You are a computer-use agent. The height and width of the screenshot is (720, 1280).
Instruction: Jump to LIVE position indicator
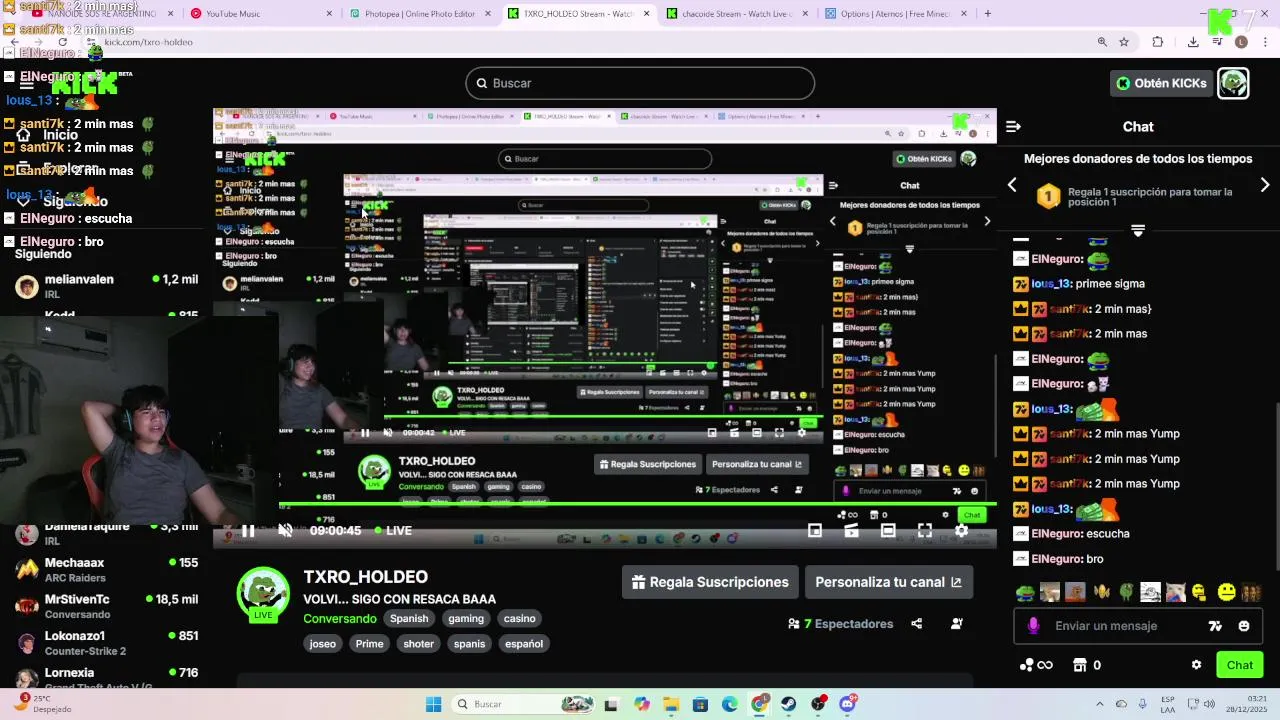point(392,531)
